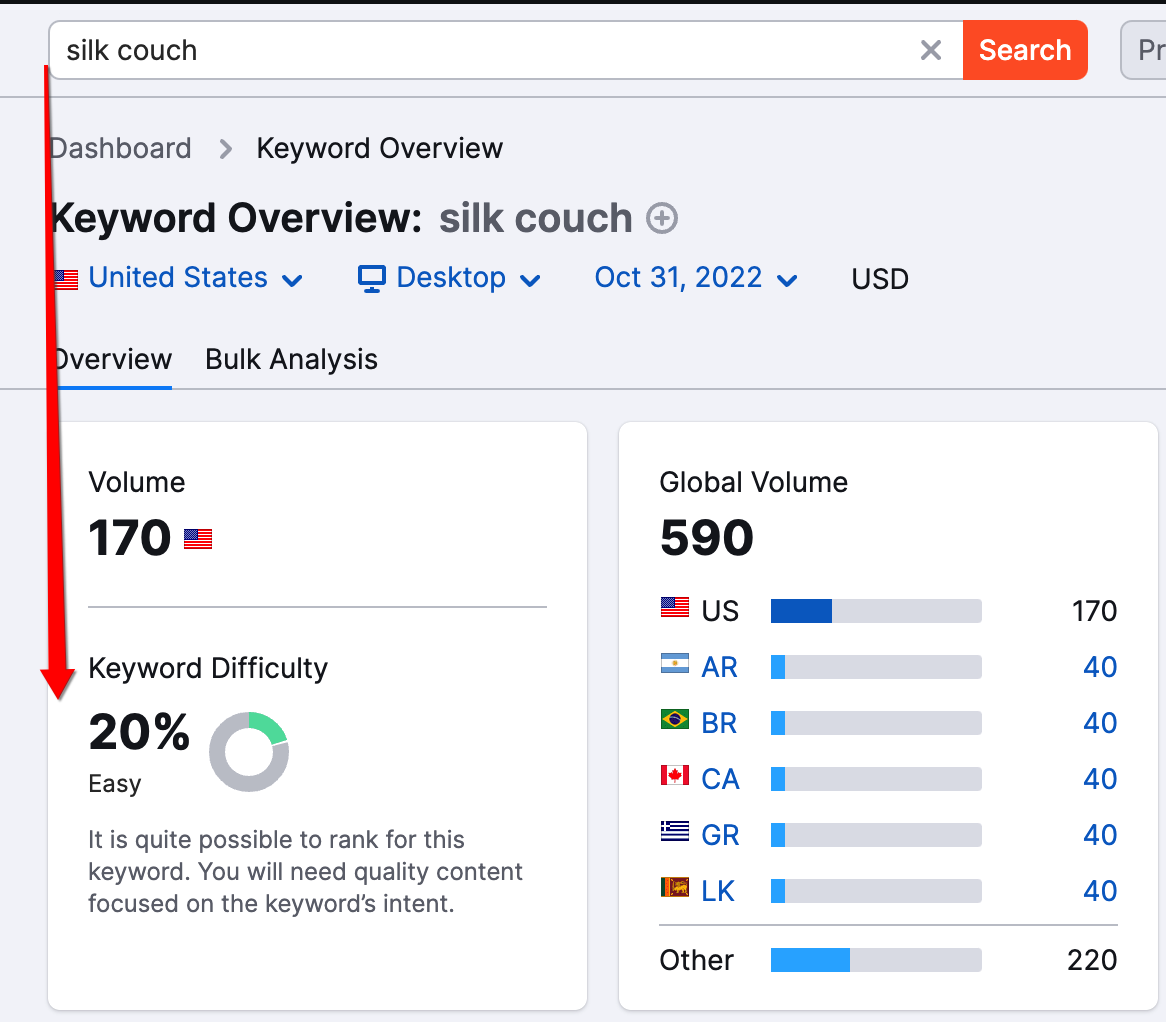Click the Brazil flag icon
This screenshot has width=1166, height=1022.
[675, 720]
